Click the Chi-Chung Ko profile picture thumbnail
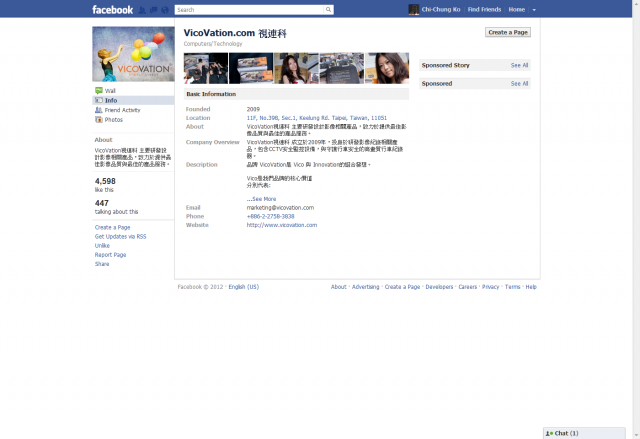 pyautogui.click(x=413, y=10)
